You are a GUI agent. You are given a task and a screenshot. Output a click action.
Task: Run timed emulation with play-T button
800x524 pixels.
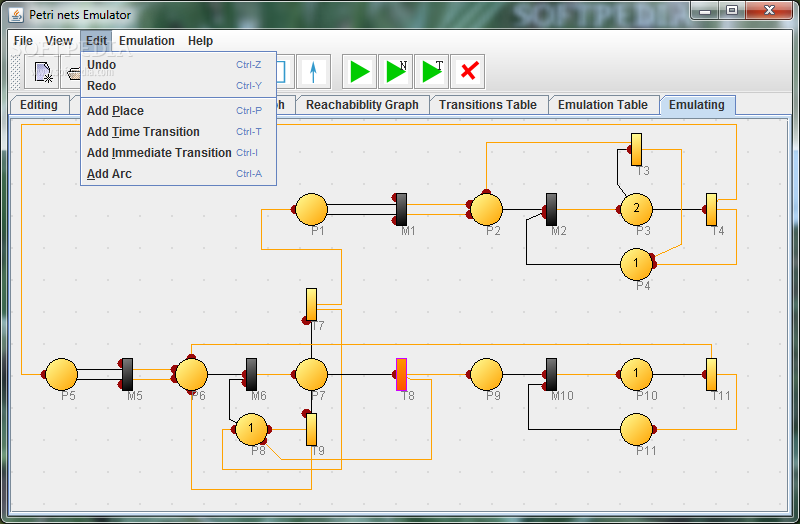(432, 71)
